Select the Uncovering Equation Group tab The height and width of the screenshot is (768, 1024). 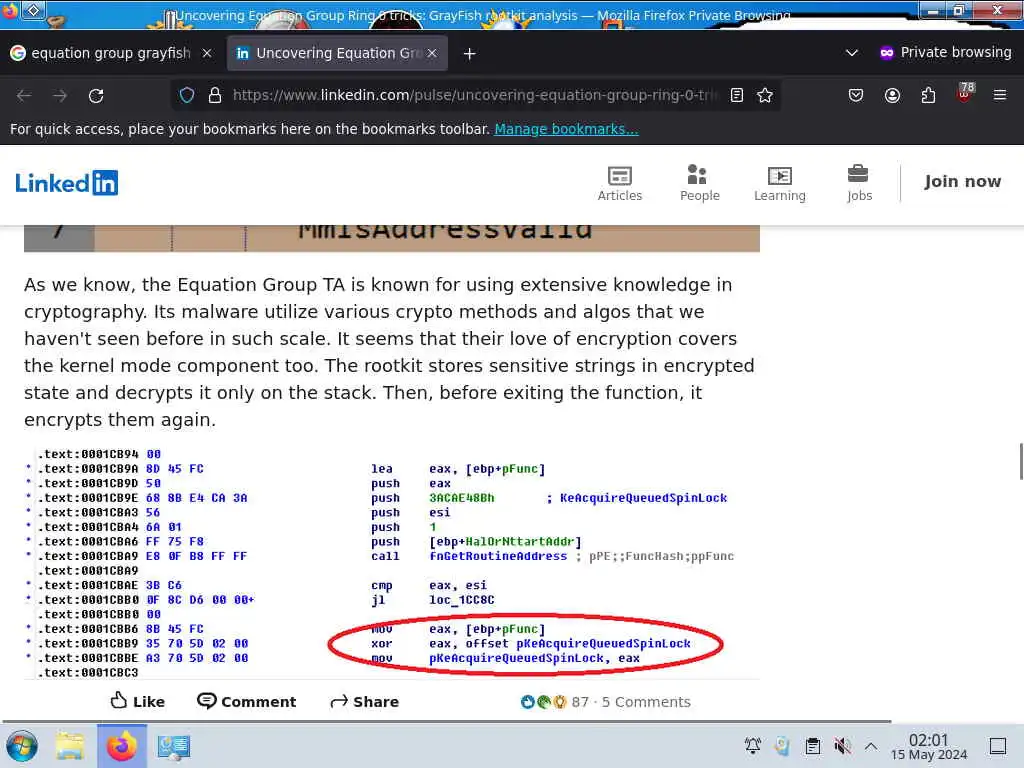click(337, 53)
